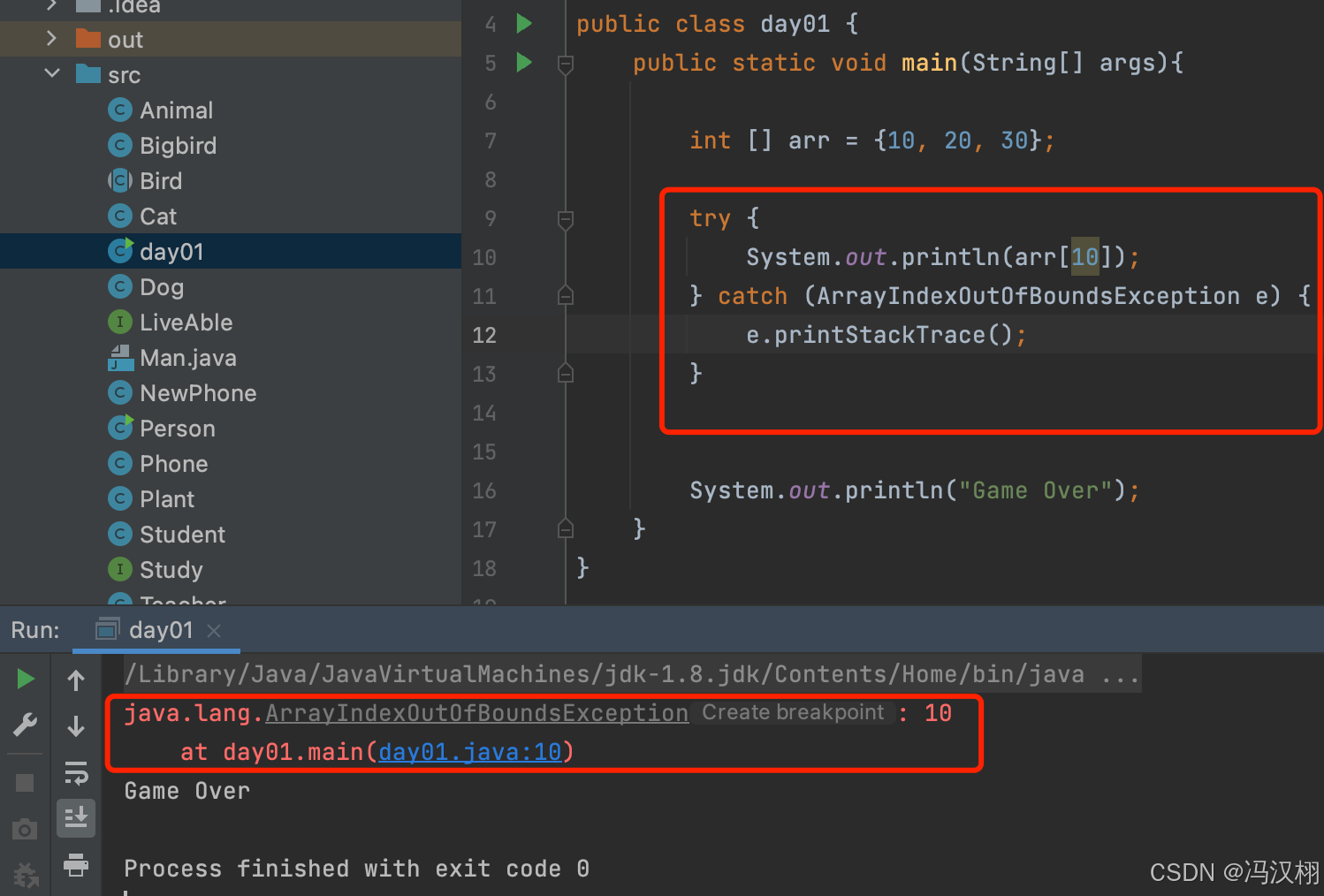Open the Cat class file
This screenshot has height=896, width=1324.
click(158, 216)
